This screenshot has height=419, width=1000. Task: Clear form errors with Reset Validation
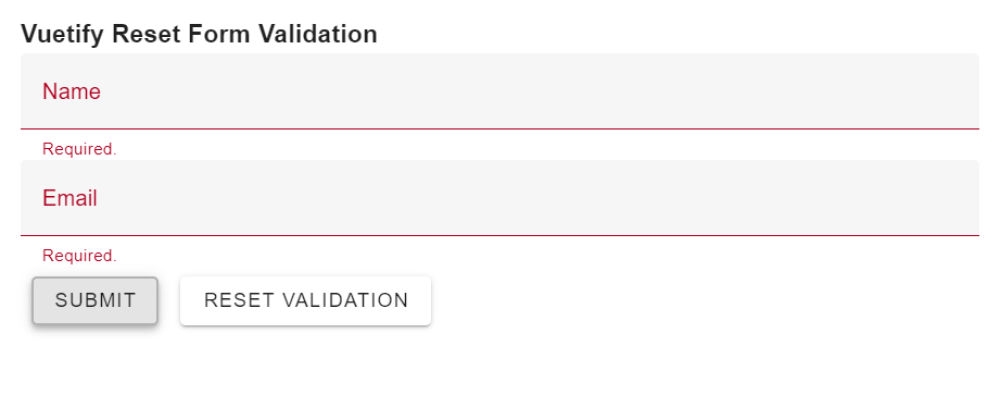[x=305, y=301]
